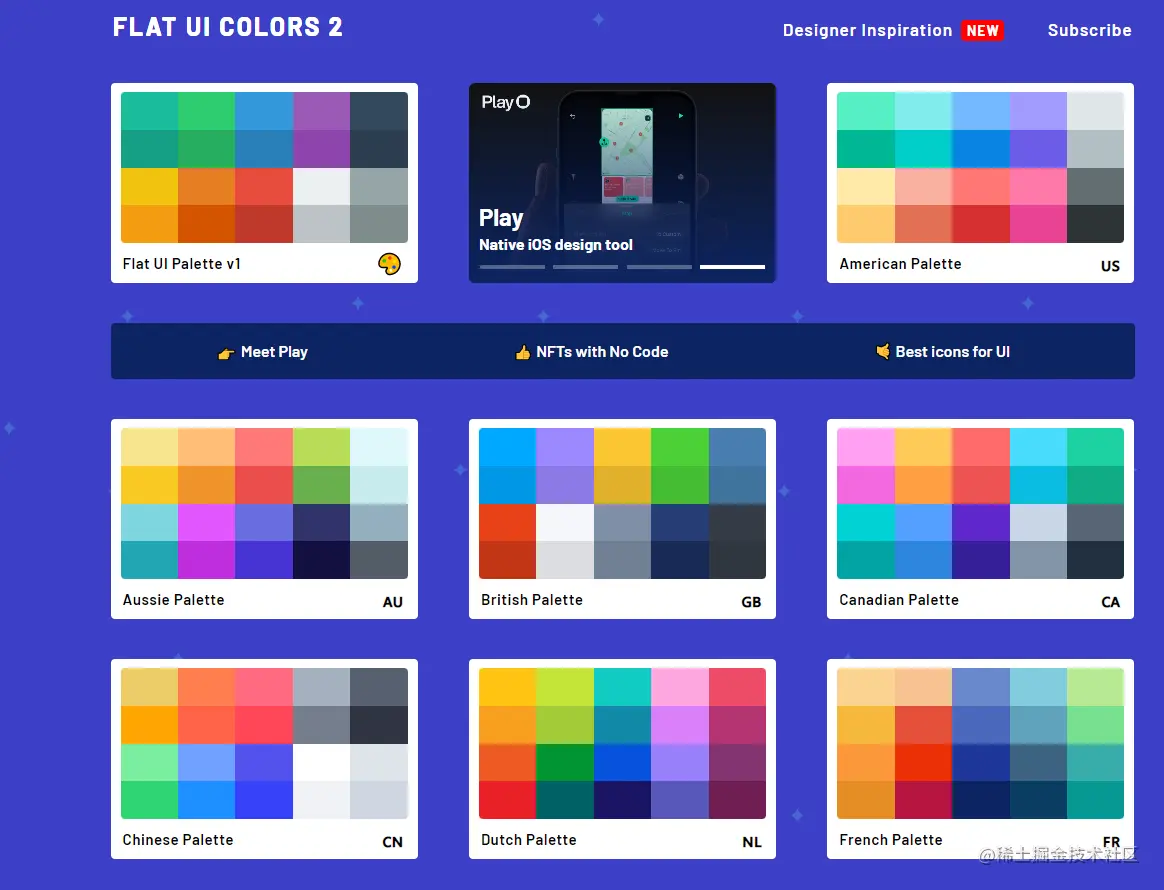
Task: Pick the magenta swatch in Aussie Palette
Action: (x=206, y=523)
